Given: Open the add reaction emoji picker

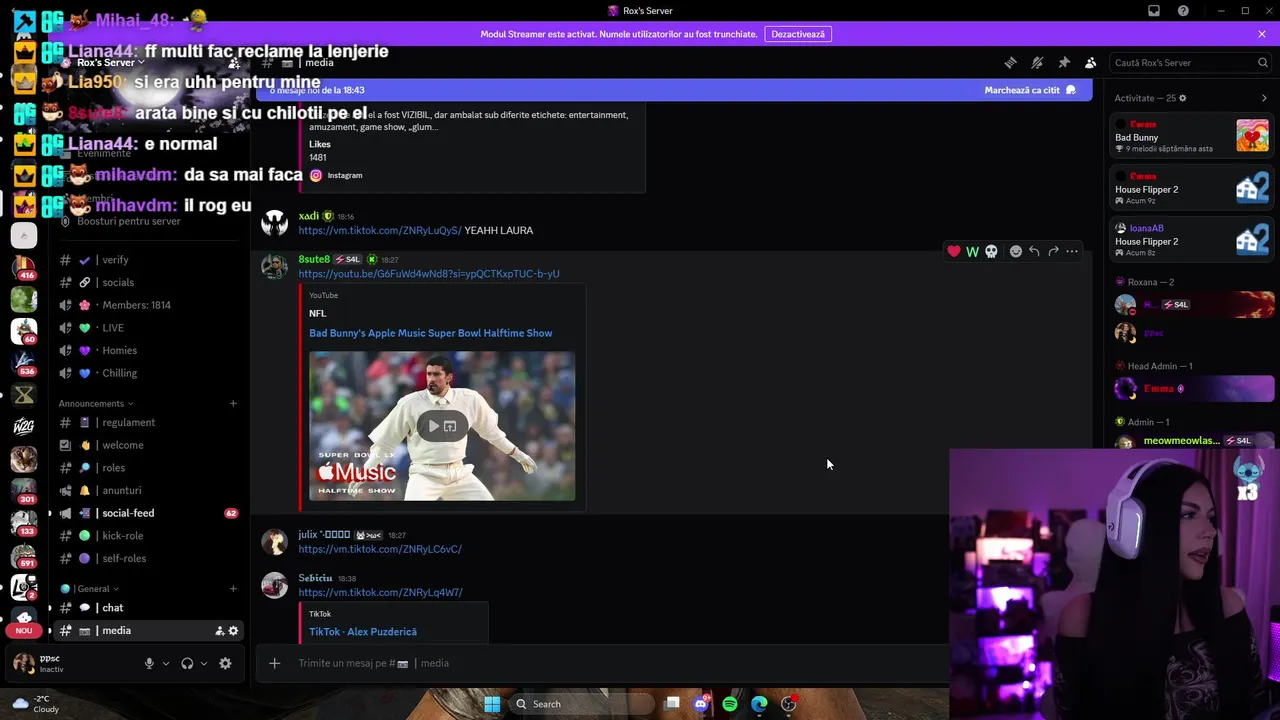Looking at the screenshot, I should coord(1015,251).
